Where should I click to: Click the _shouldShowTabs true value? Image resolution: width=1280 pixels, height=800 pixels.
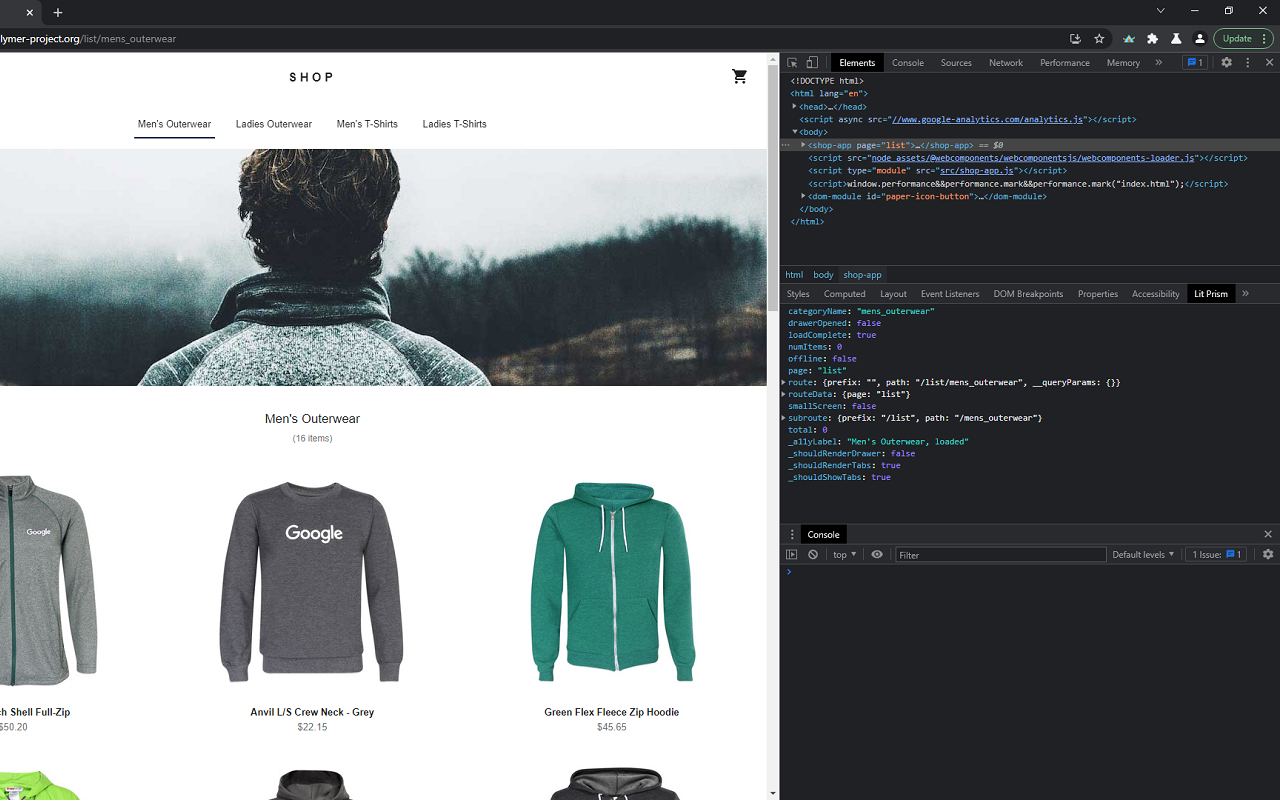[880, 477]
